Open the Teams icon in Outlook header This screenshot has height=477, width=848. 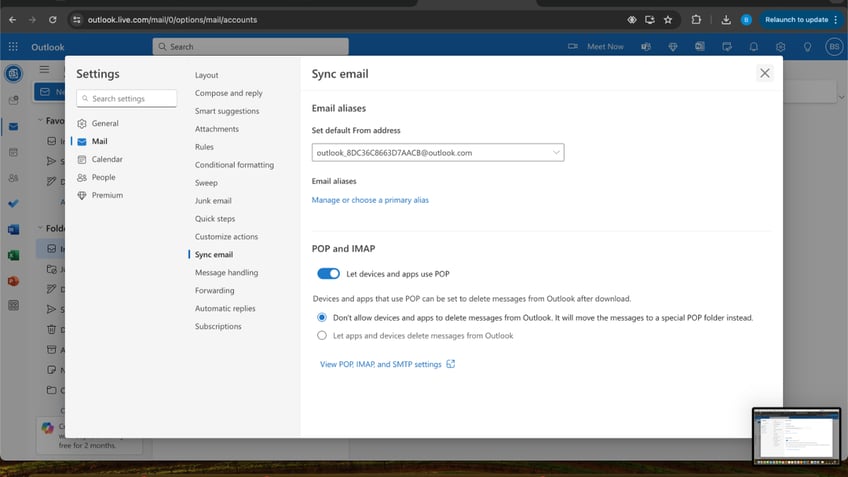pos(646,47)
